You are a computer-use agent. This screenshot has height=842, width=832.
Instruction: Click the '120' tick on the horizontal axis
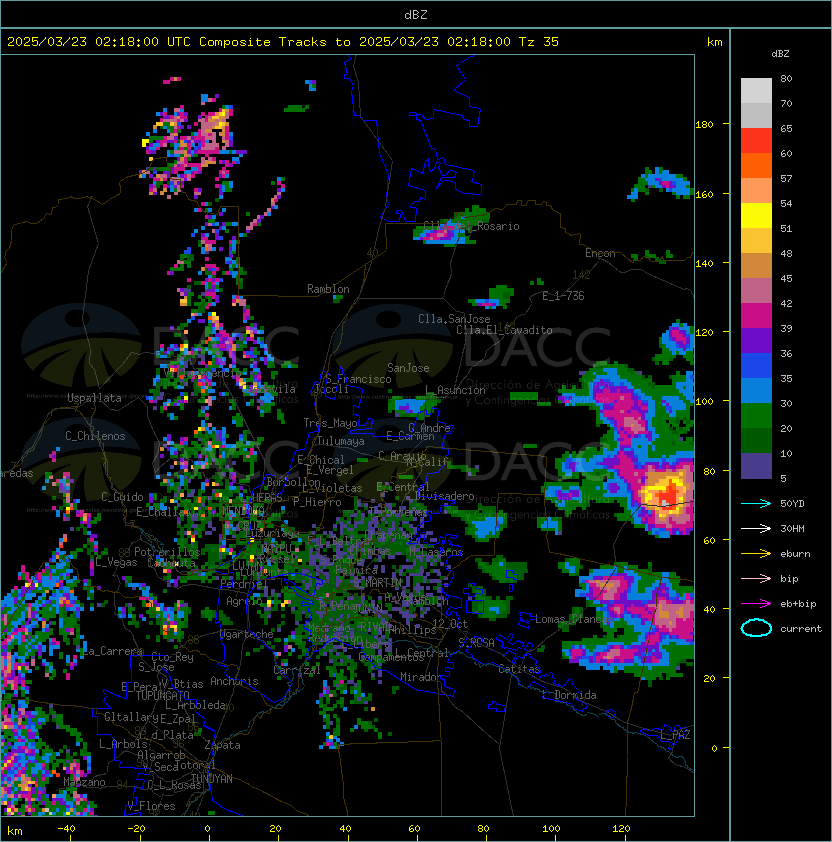[621, 829]
